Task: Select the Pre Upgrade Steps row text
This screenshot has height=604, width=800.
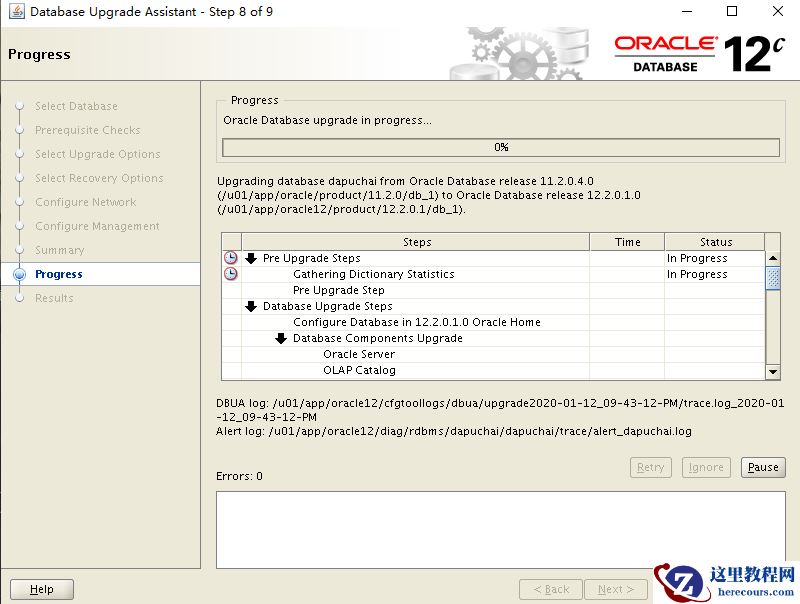Action: pyautogui.click(x=312, y=258)
